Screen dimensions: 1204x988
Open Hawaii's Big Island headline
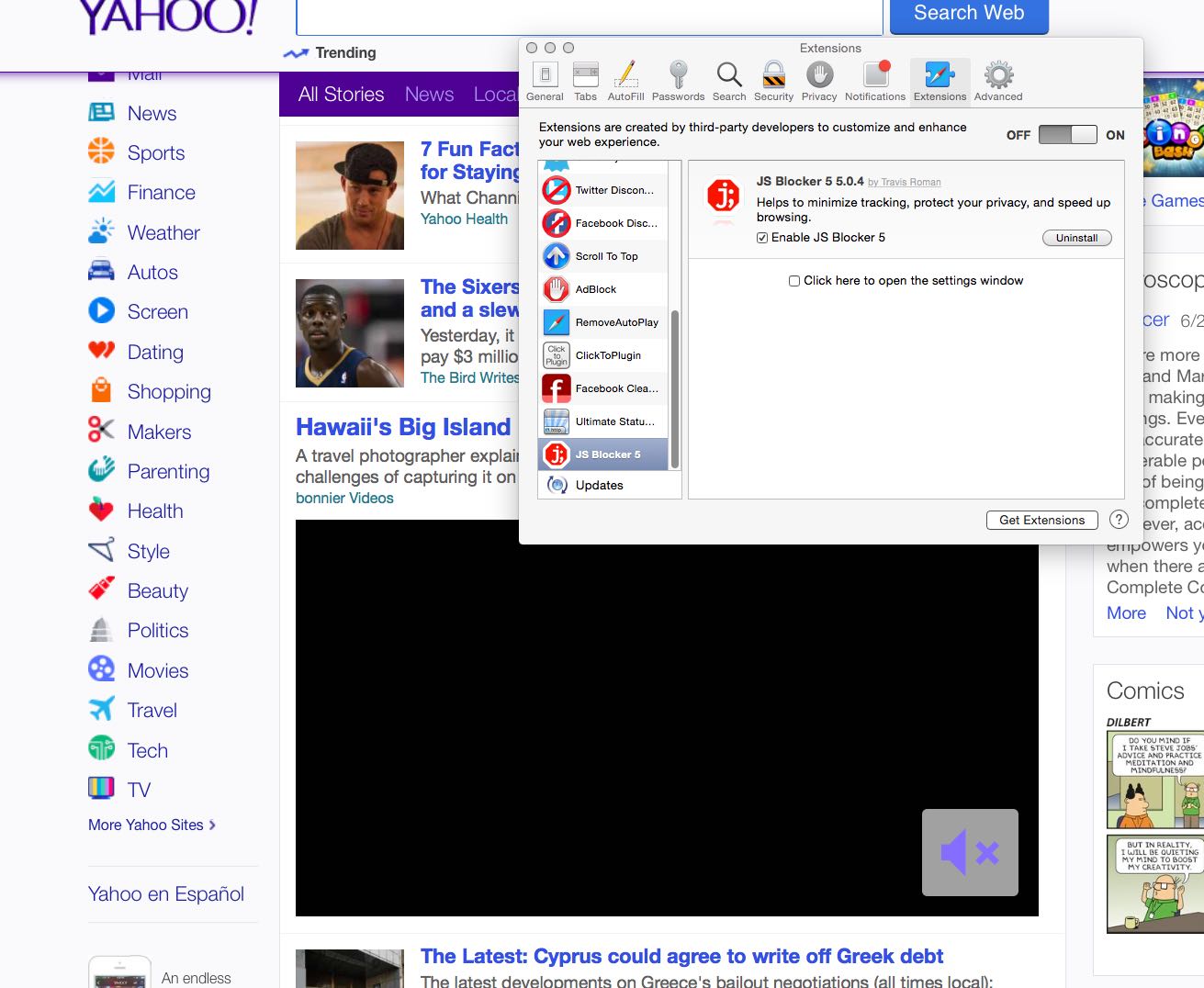[403, 427]
